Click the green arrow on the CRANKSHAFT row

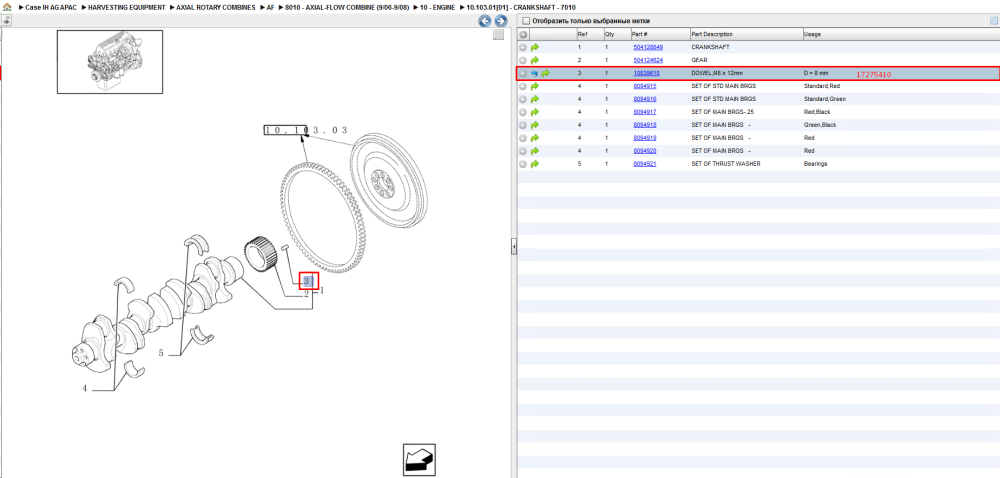point(534,47)
